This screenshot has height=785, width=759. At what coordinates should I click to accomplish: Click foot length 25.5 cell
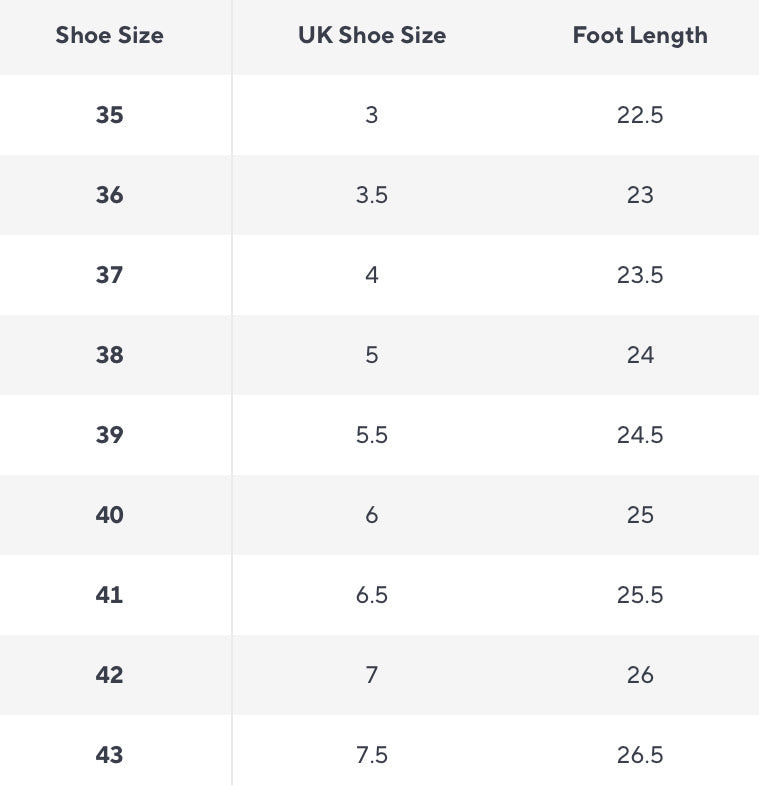[640, 595]
